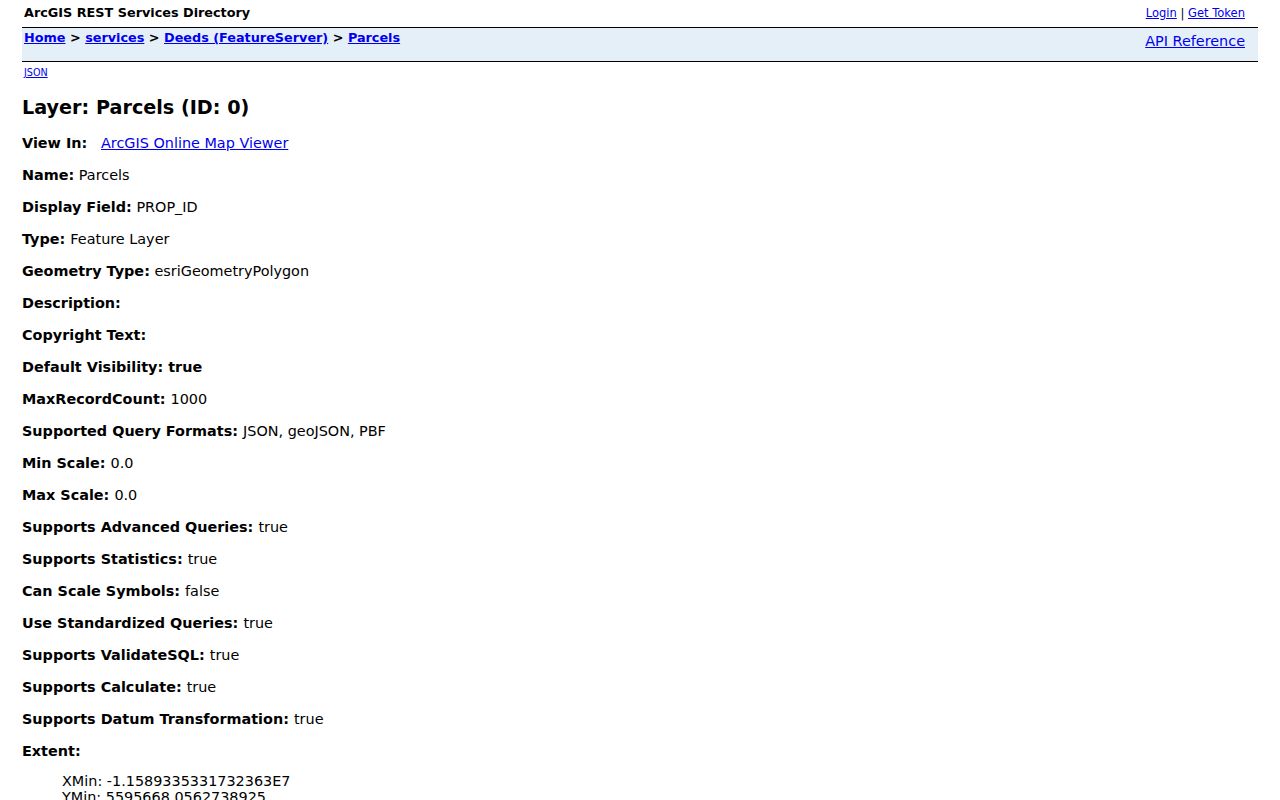Select the 'Name: Parcels' line
The width and height of the screenshot is (1280, 800).
76,175
